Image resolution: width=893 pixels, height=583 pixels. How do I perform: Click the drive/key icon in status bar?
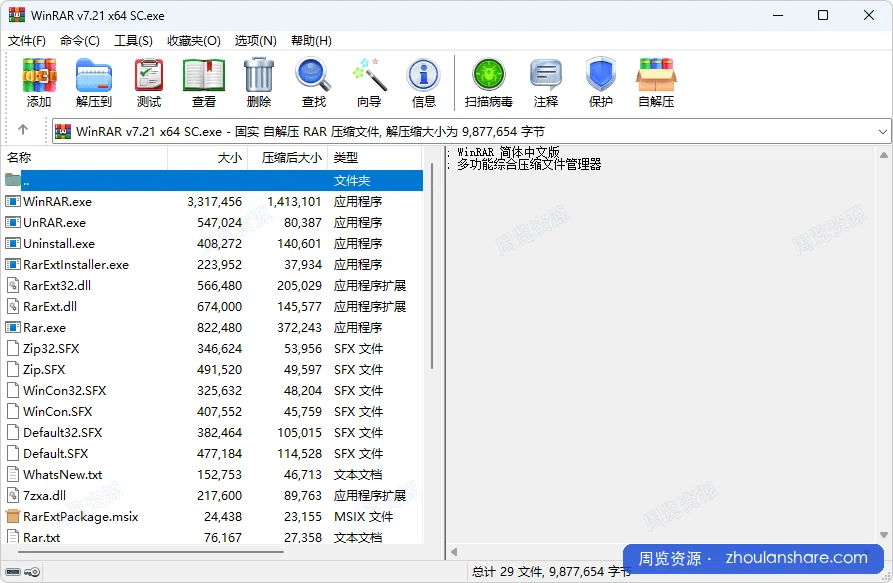(23, 572)
